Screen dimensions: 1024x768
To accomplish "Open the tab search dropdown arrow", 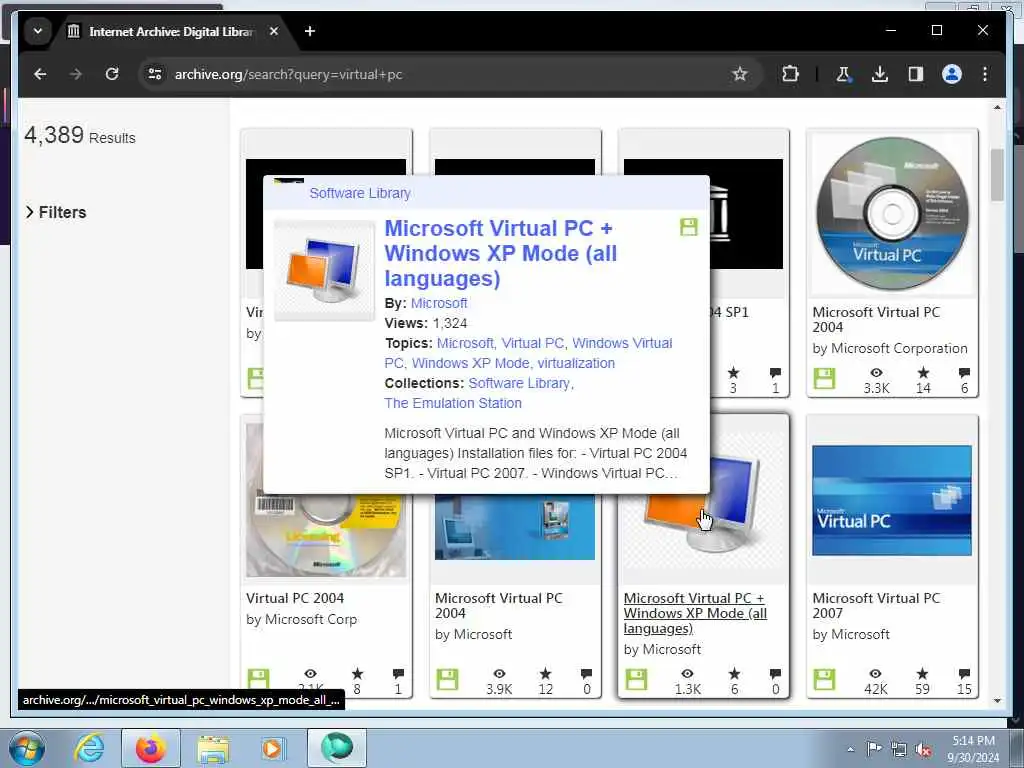I will (38, 31).
